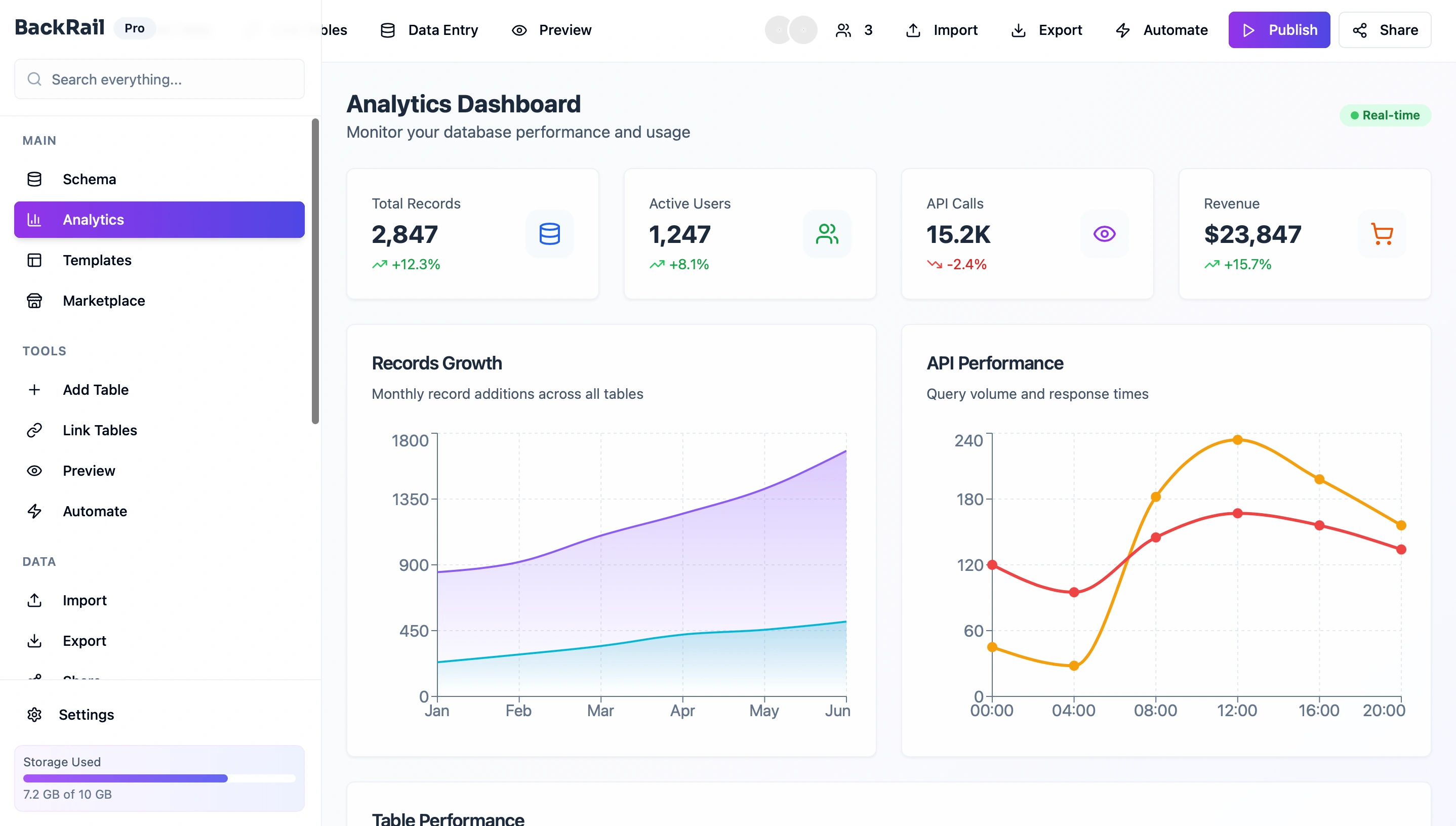Click the Table Performance heading

click(448, 819)
